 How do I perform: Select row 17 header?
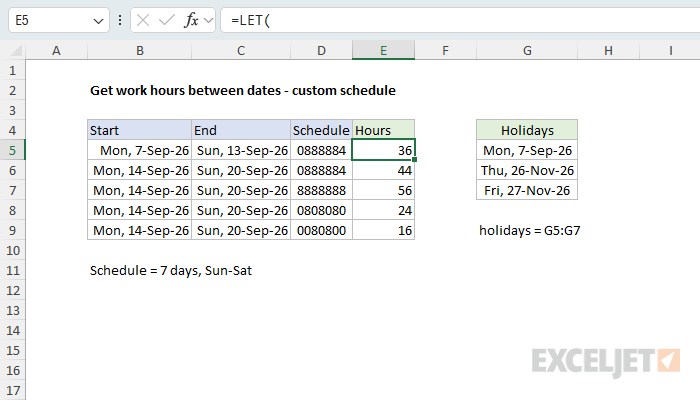click(12, 391)
